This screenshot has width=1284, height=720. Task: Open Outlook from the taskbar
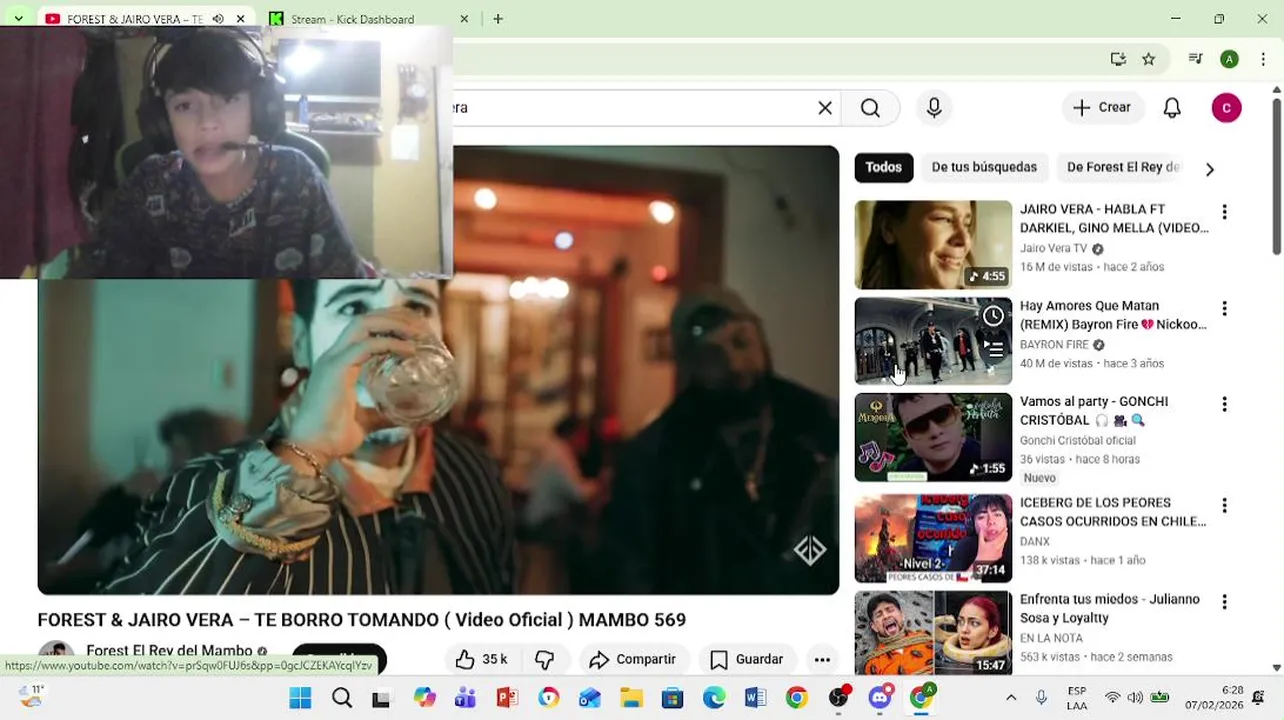point(590,698)
